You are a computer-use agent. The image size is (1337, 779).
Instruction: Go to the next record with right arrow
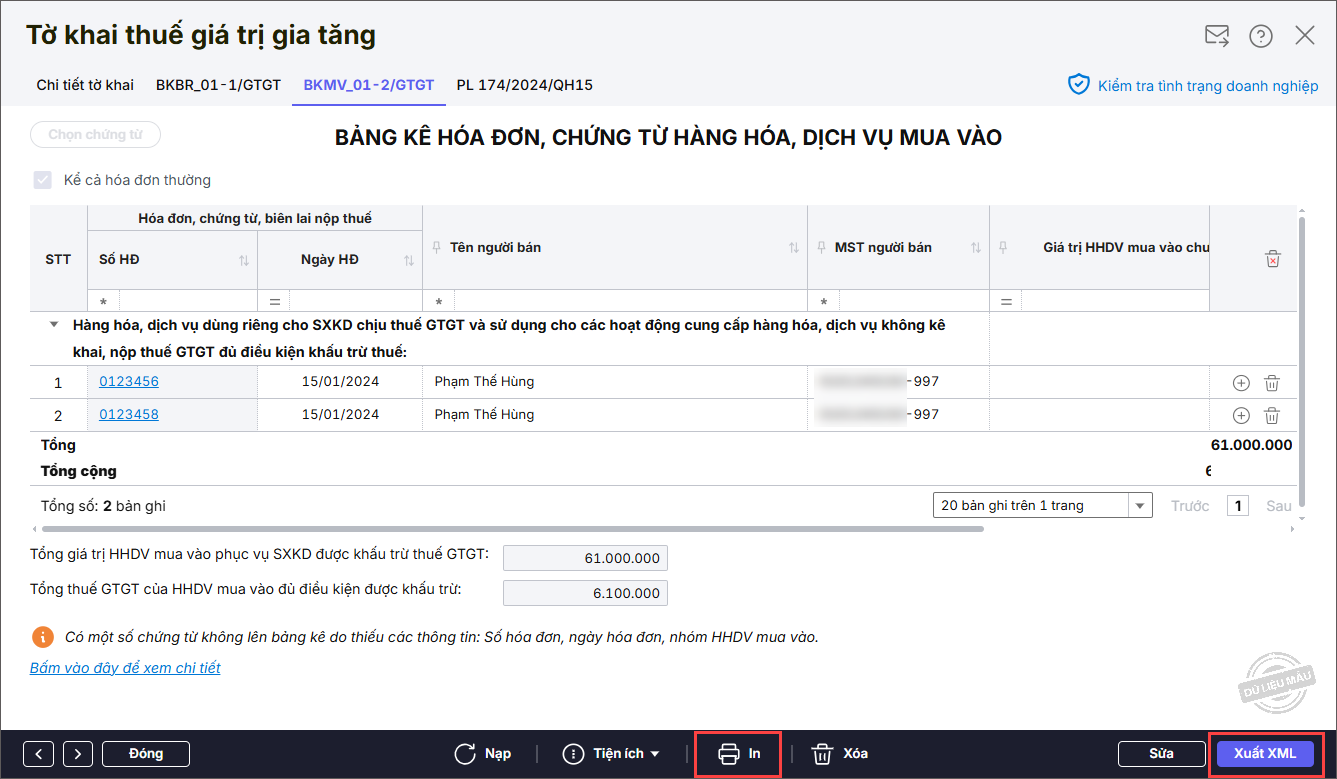78,754
